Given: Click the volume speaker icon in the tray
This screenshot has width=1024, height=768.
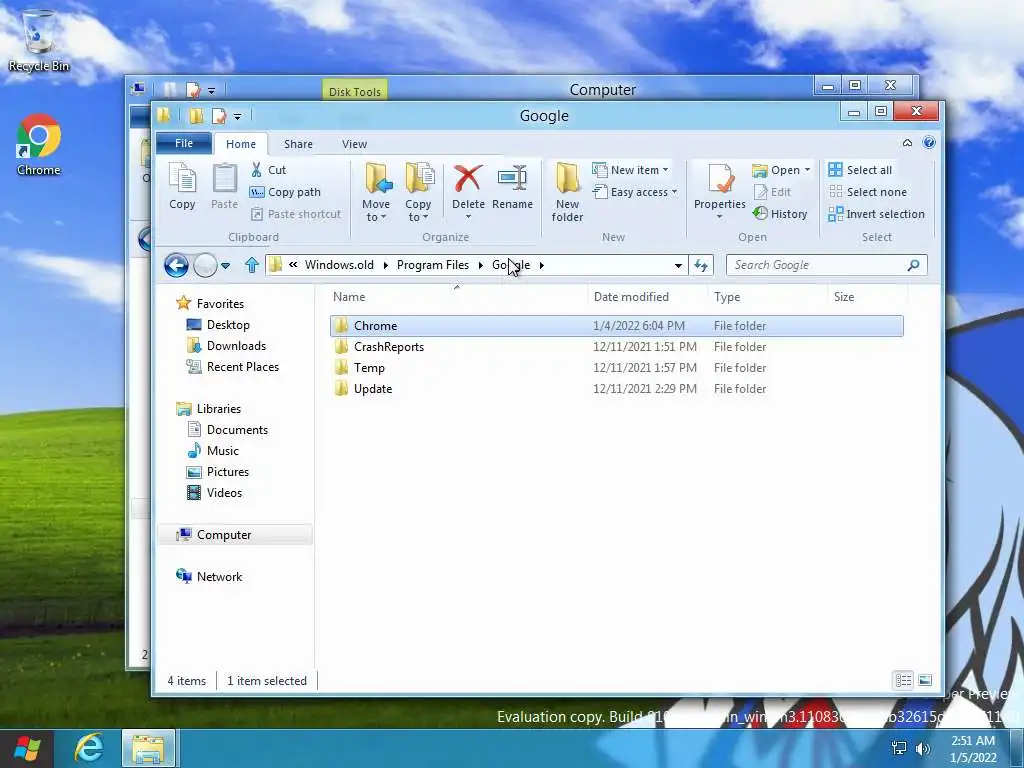Looking at the screenshot, I should click(923, 748).
